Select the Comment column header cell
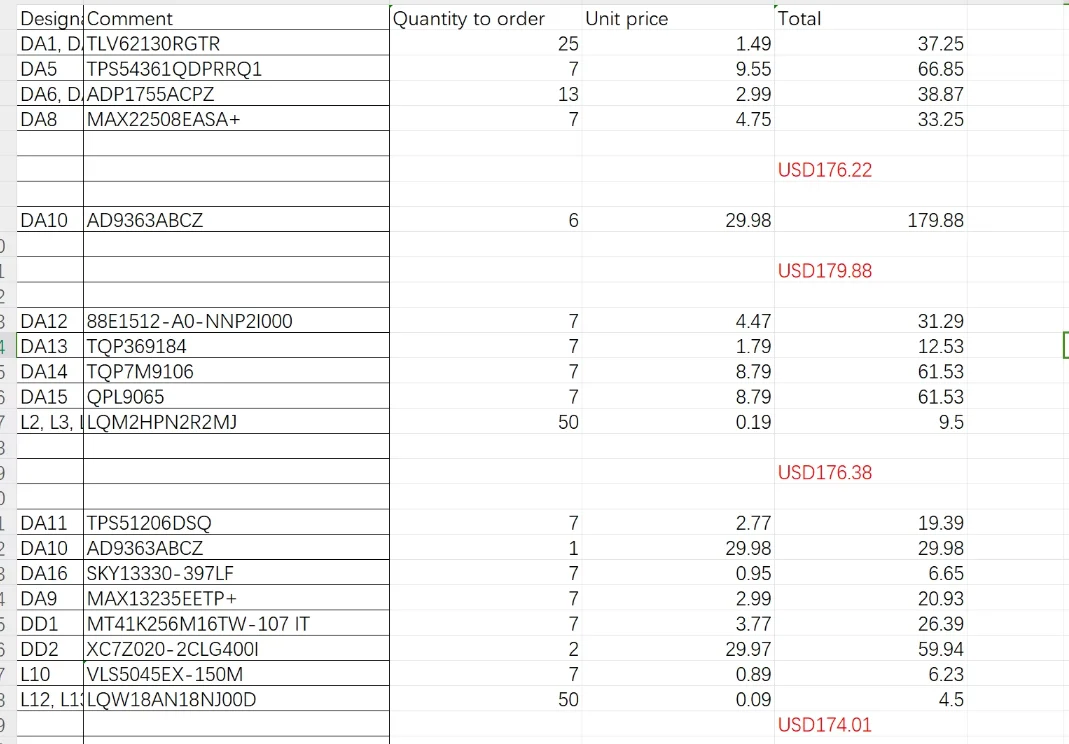 pos(237,18)
